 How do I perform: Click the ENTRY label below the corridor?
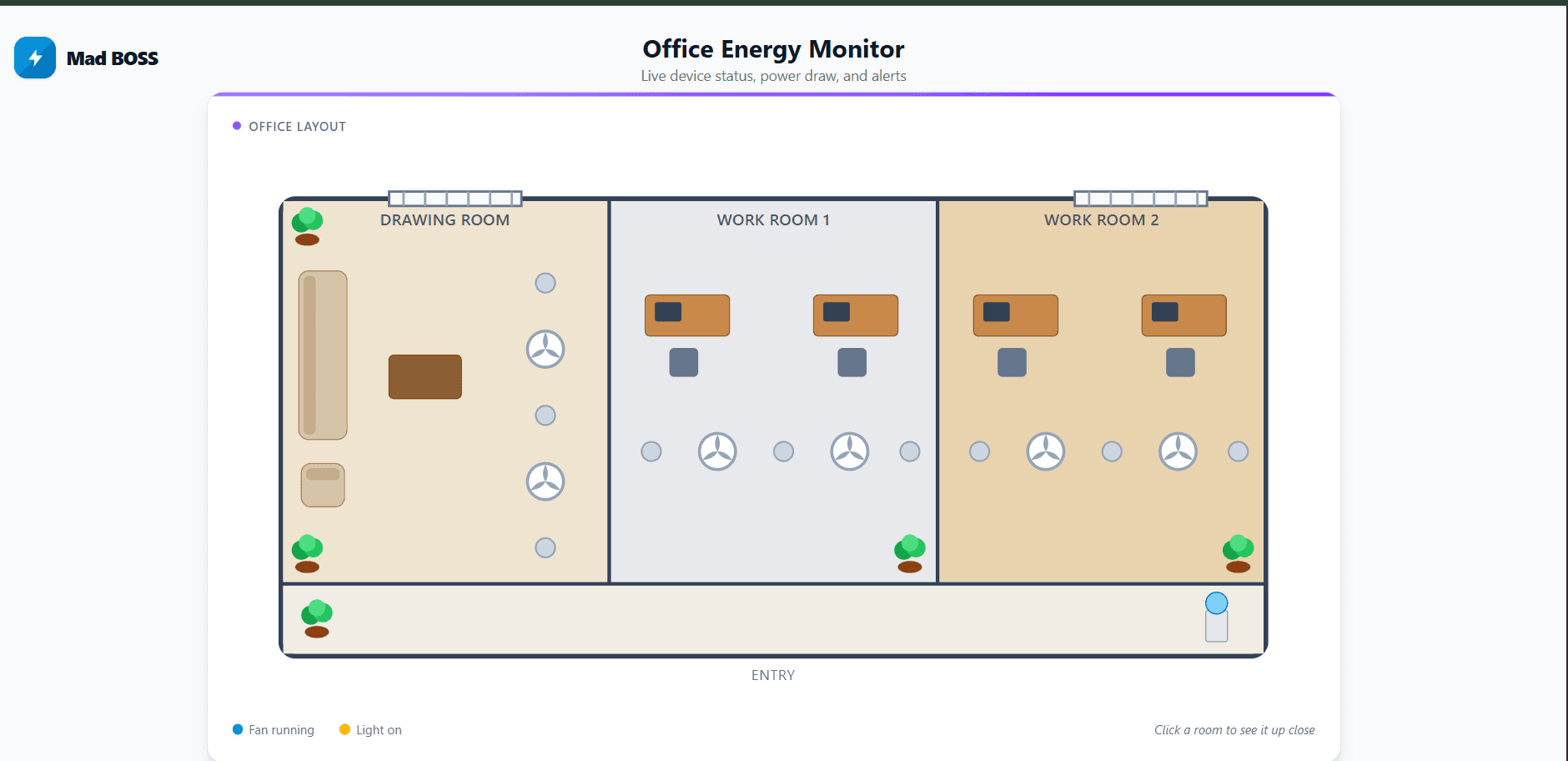[x=773, y=675]
